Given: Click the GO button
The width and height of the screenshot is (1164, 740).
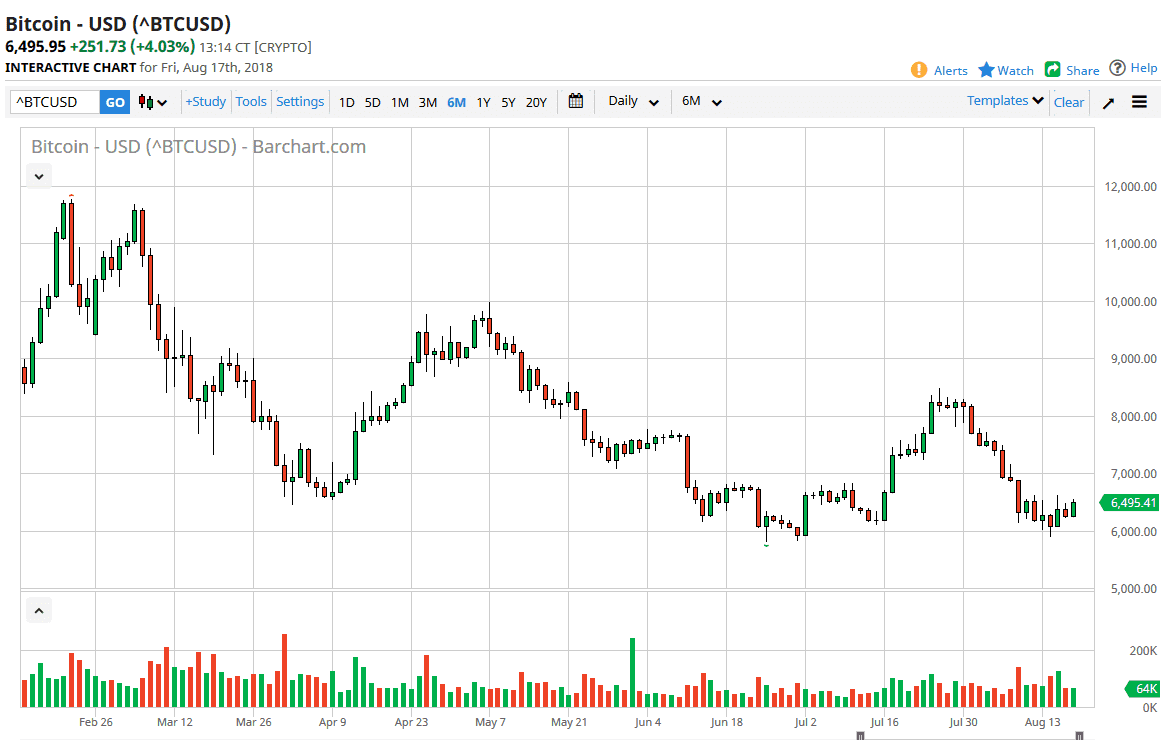Looking at the screenshot, I should tap(113, 102).
